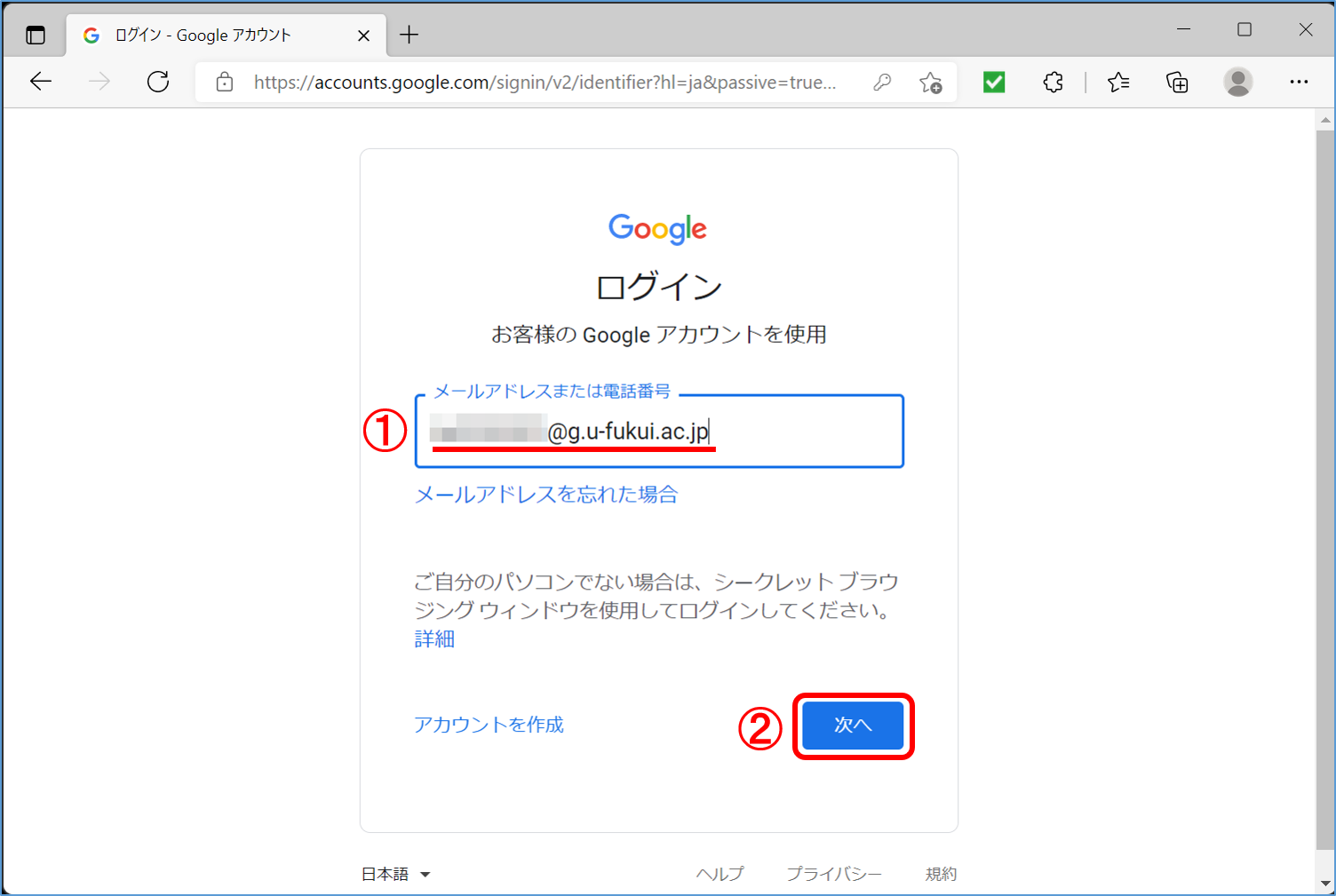
Task: Click the scrollbar up arrow
Action: [1325, 120]
